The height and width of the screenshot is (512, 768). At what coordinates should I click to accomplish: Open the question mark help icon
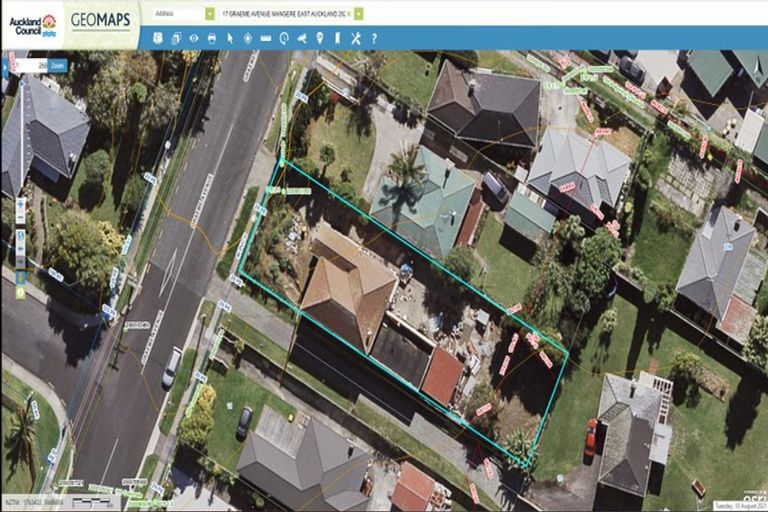coord(374,38)
